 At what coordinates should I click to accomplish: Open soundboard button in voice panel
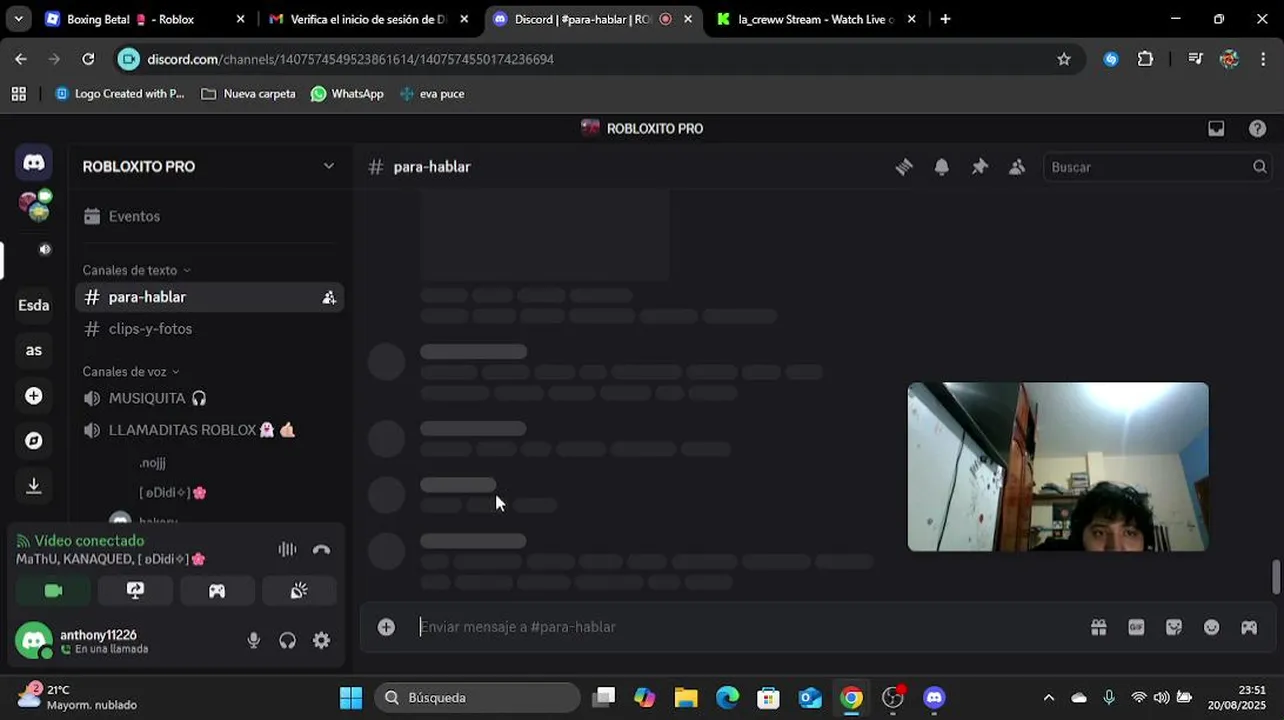[299, 591]
